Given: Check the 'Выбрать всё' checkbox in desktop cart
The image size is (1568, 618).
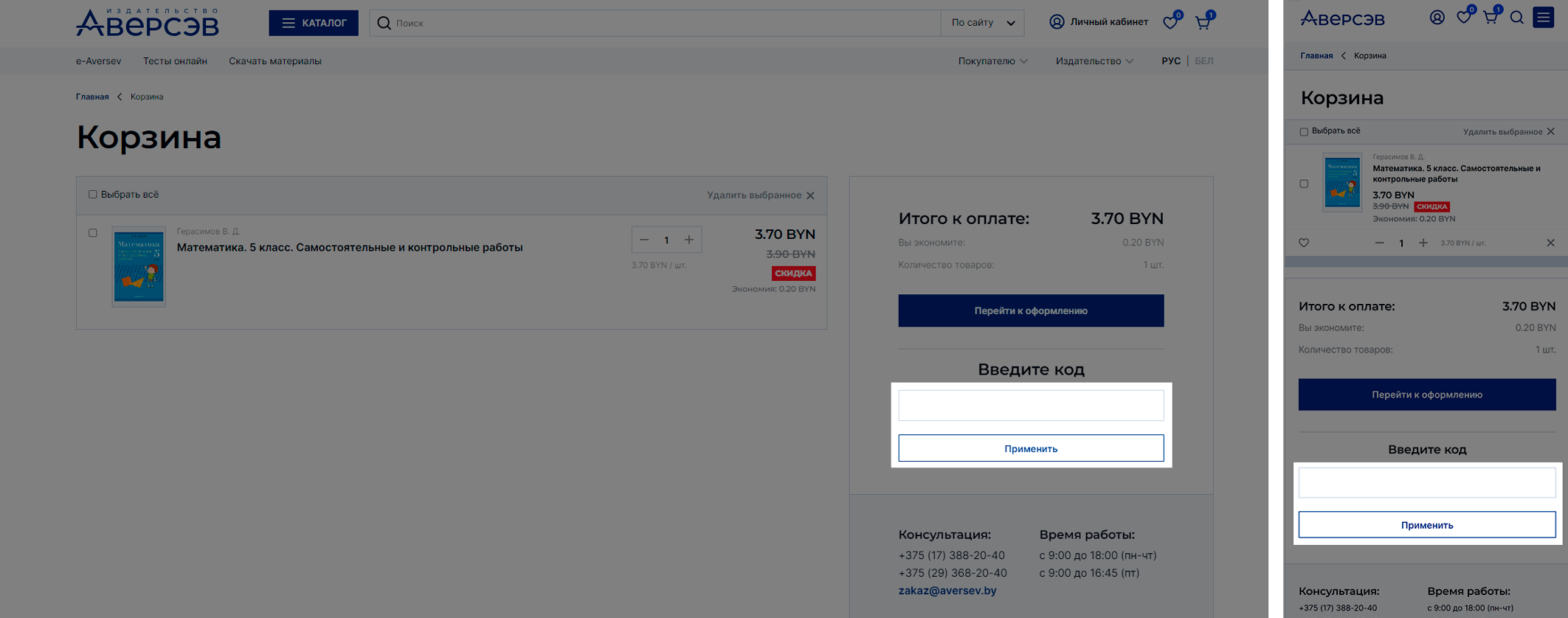Looking at the screenshot, I should 93,195.
